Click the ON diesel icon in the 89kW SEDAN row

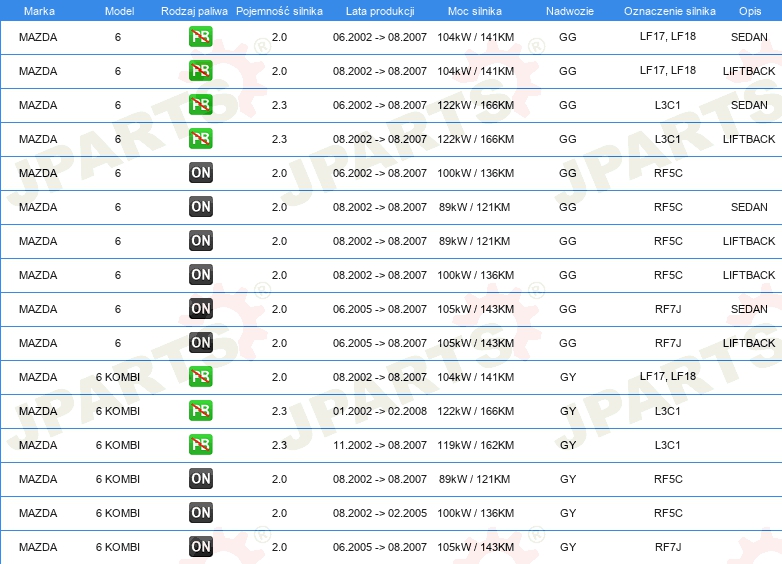pyautogui.click(x=200, y=207)
